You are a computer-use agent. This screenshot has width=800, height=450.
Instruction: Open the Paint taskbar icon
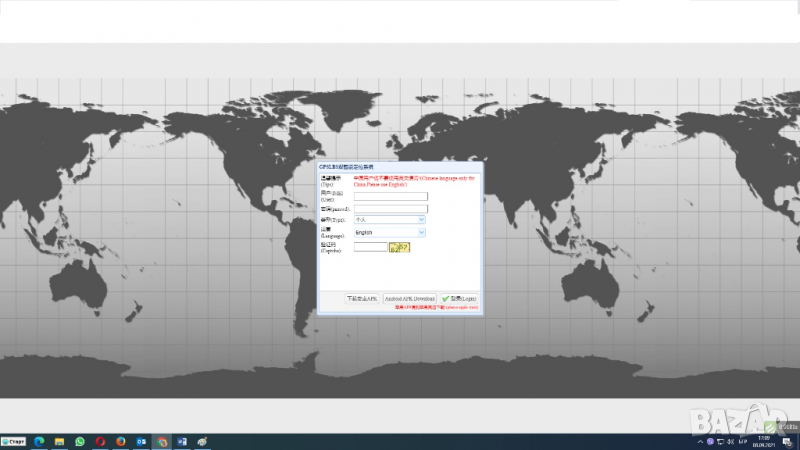[x=203, y=441]
